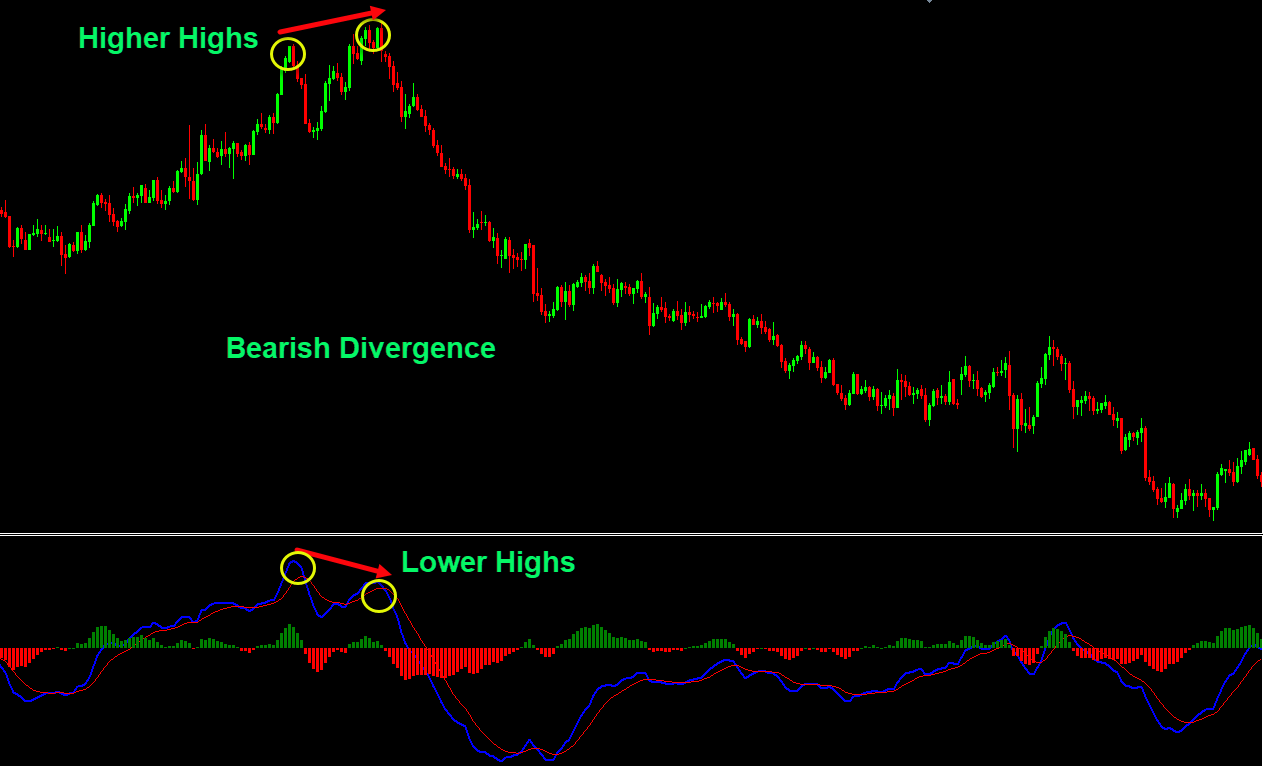The height and width of the screenshot is (766, 1263).
Task: Select the first yellow circle on price chart
Action: click(288, 53)
